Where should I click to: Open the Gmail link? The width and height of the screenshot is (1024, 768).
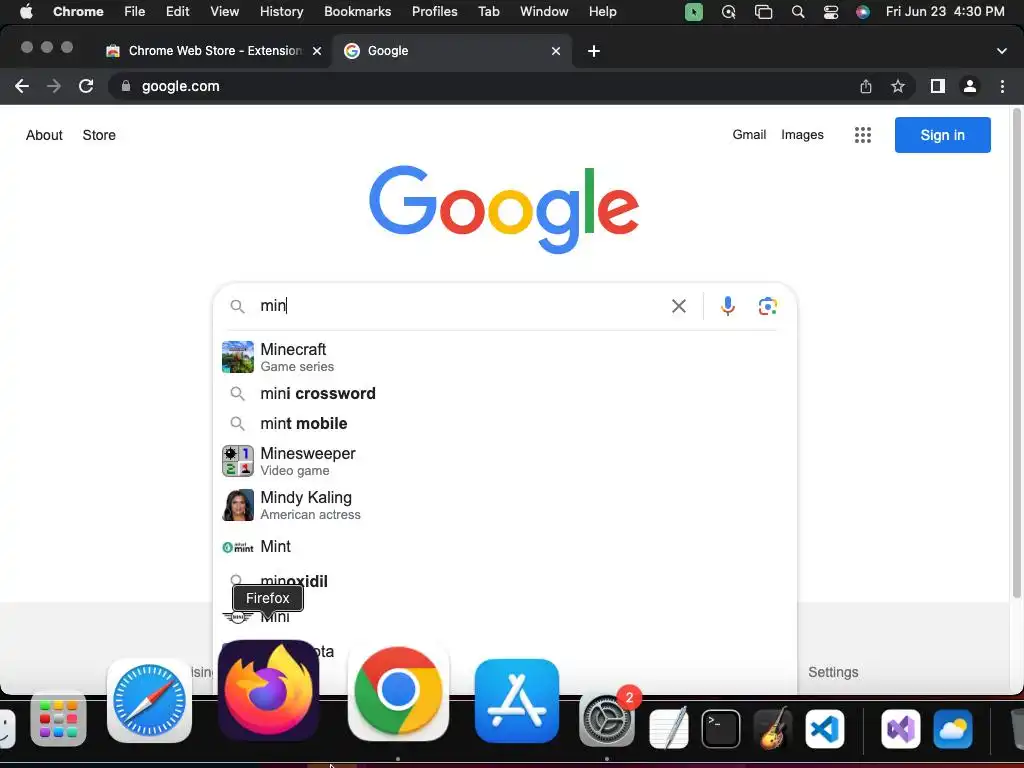[749, 135]
